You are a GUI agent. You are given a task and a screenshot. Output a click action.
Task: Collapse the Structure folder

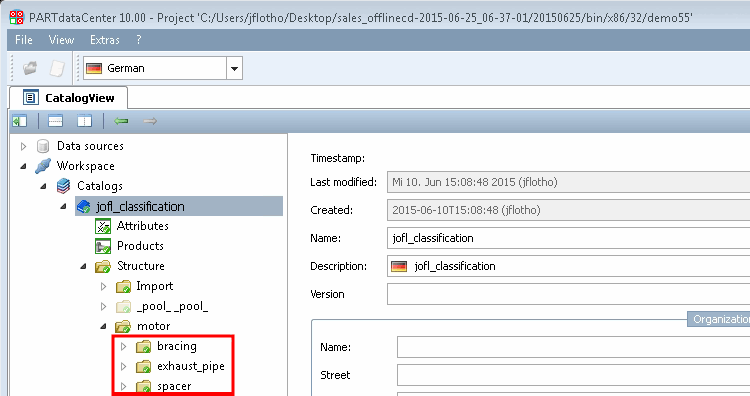pyautogui.click(x=83, y=266)
